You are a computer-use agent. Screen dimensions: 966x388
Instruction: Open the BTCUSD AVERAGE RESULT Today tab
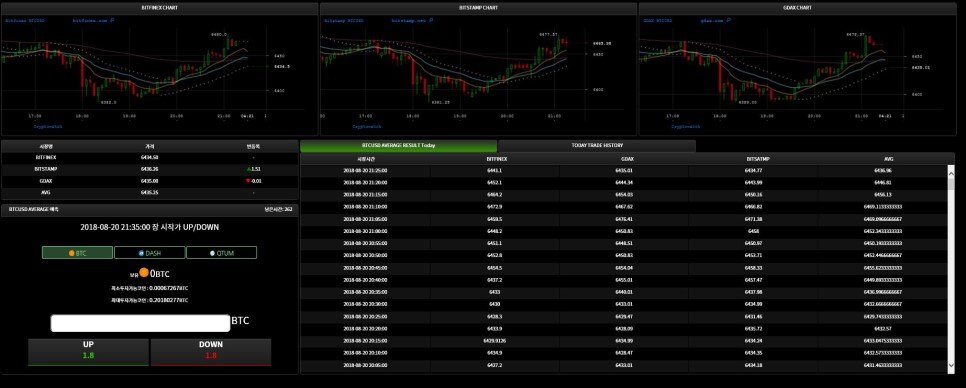pyautogui.click(x=399, y=145)
